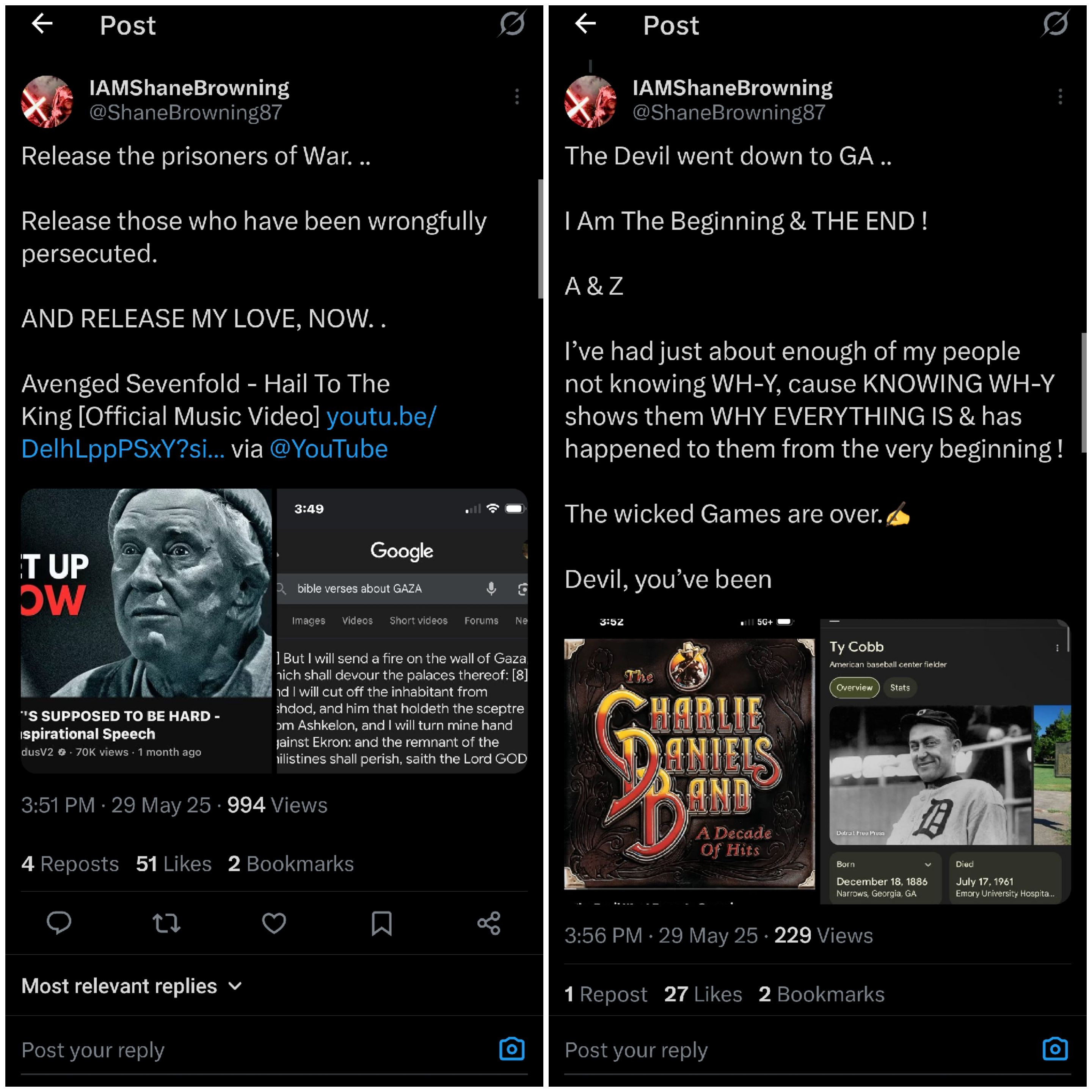Tap the @YouTube mention link
This screenshot has width=1092, height=1092.
click(329, 449)
